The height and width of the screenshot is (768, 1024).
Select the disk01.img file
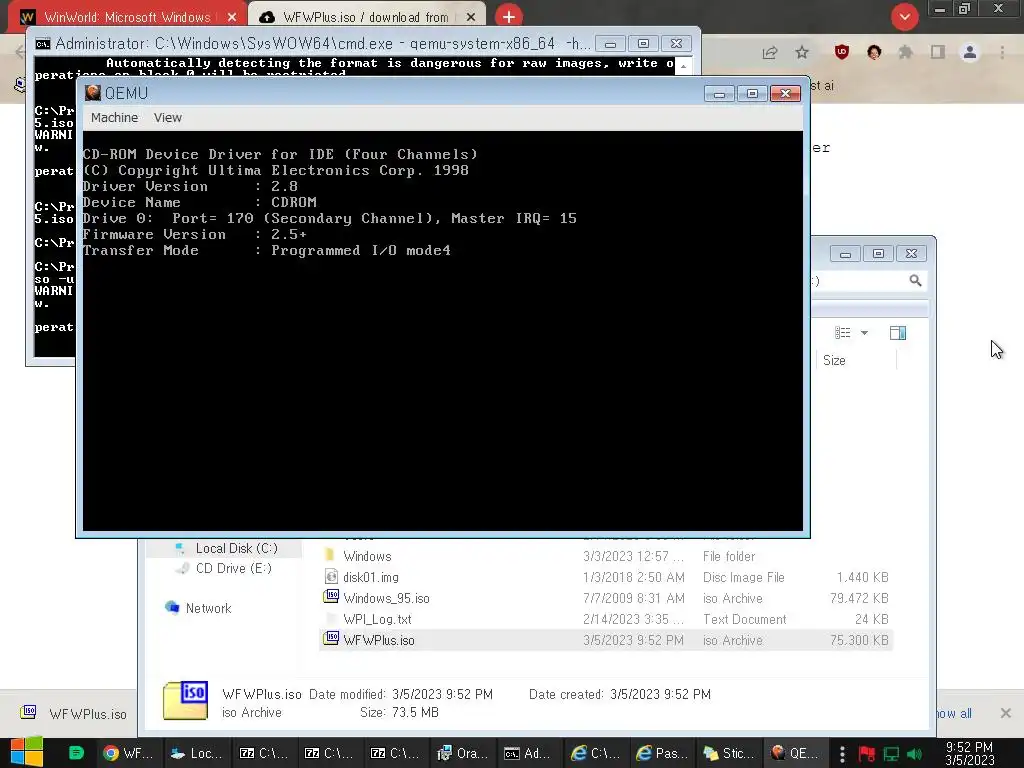coord(370,577)
